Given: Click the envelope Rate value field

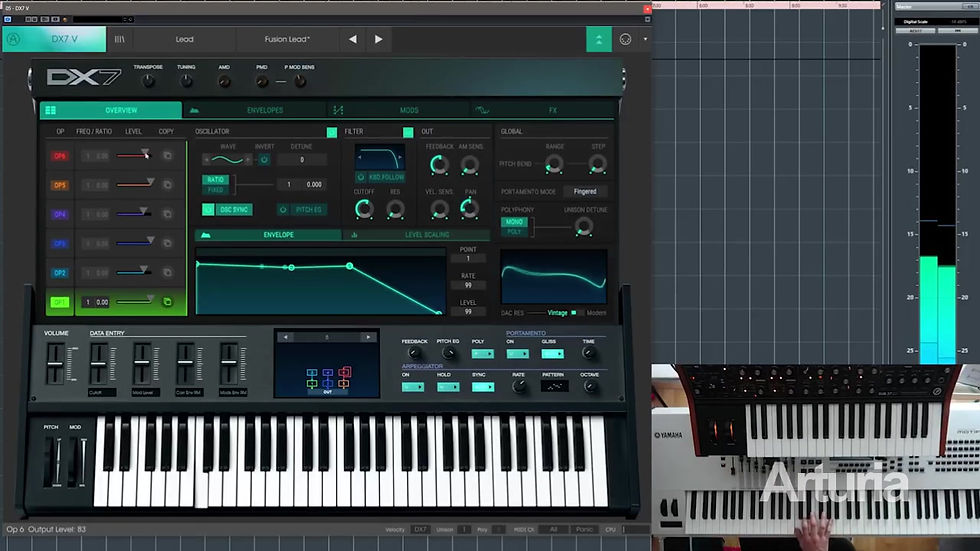Looking at the screenshot, I should (x=468, y=285).
